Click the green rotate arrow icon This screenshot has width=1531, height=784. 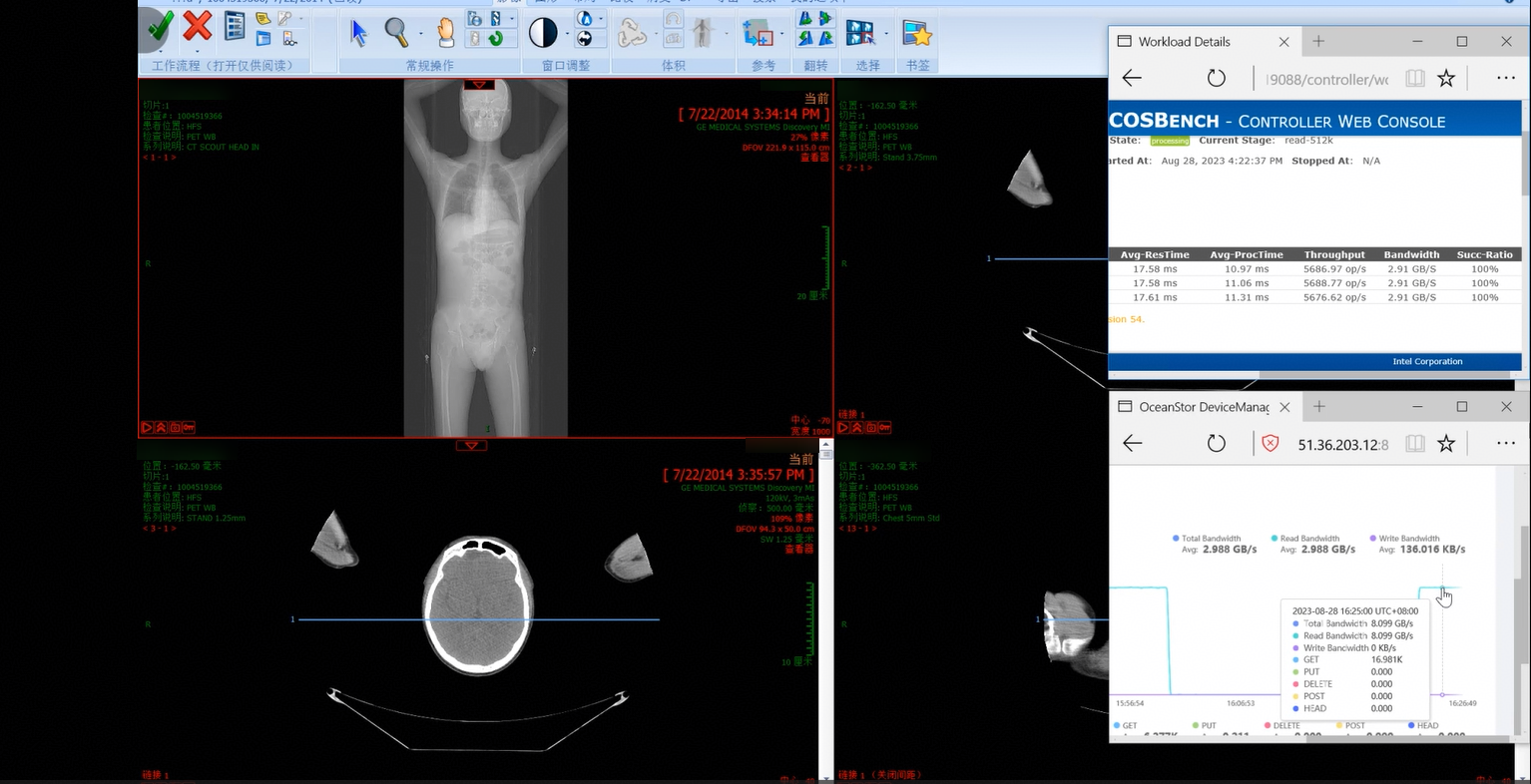496,39
